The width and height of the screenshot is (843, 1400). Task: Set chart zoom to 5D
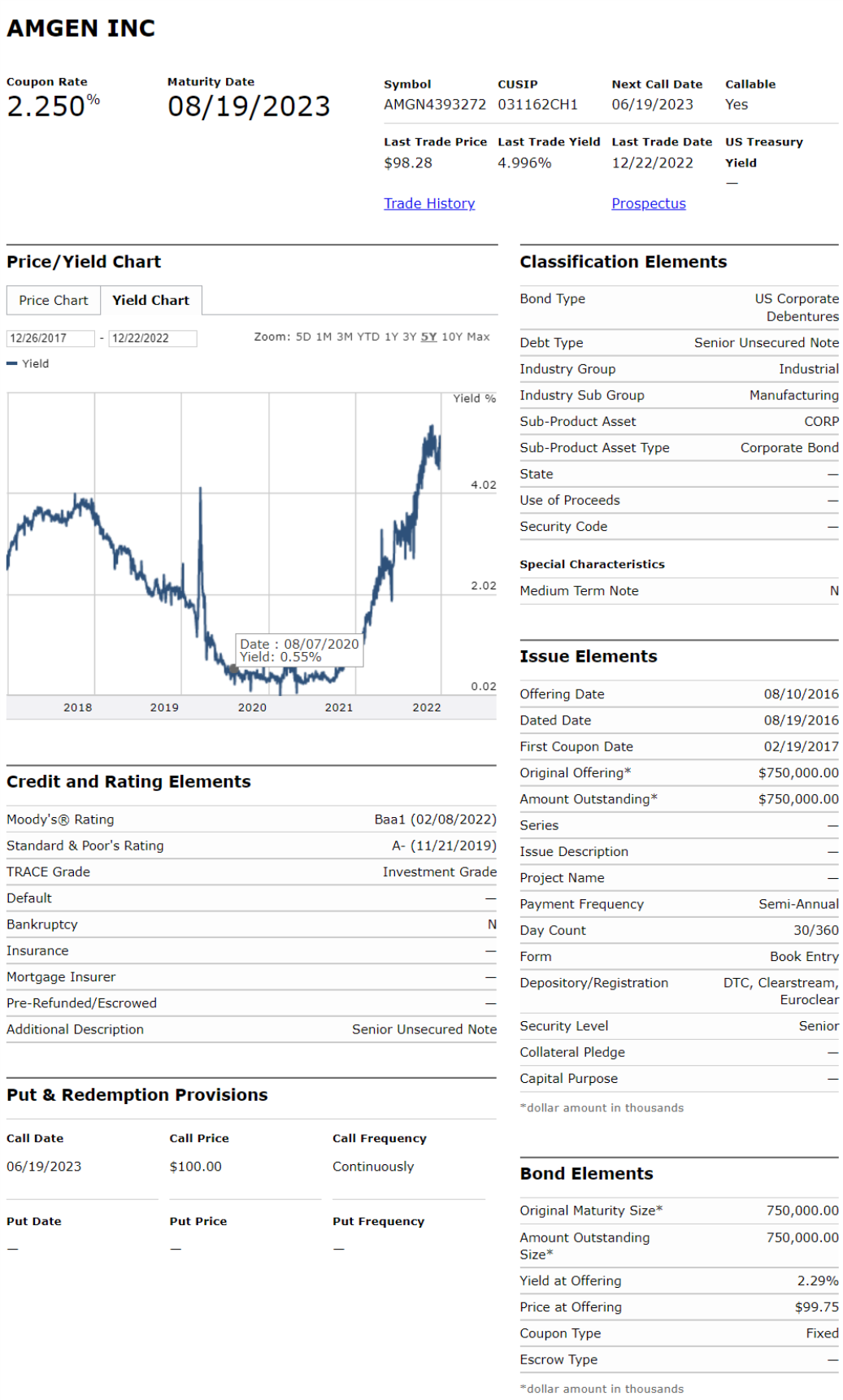pos(303,337)
